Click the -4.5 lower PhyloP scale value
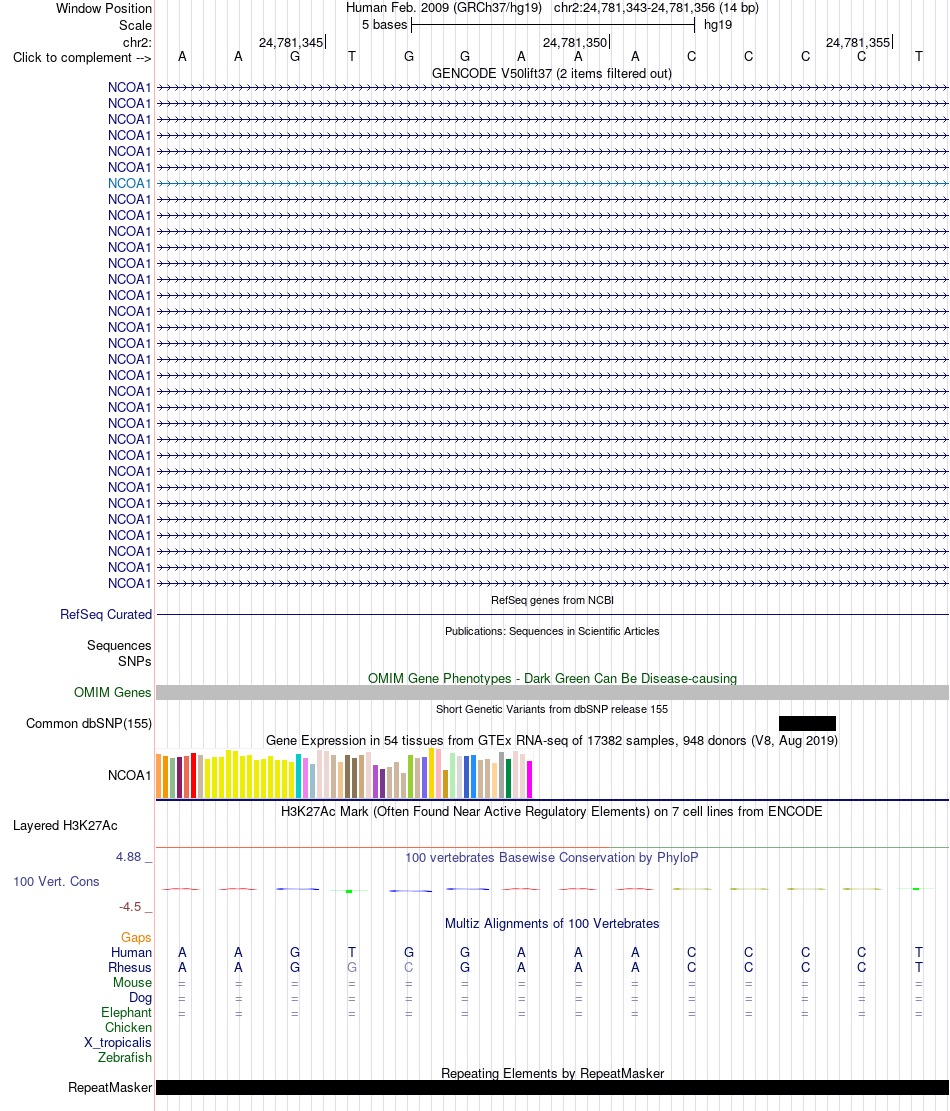The height and width of the screenshot is (1111, 950). (130, 907)
